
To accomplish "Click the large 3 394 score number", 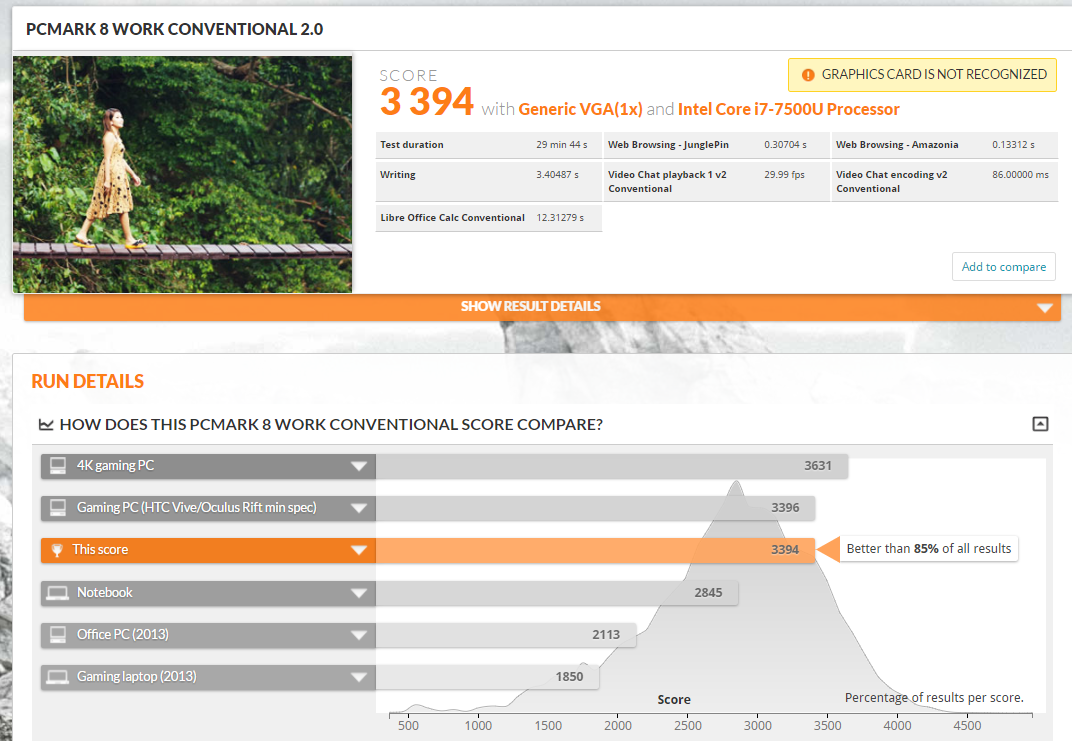I will (427, 102).
